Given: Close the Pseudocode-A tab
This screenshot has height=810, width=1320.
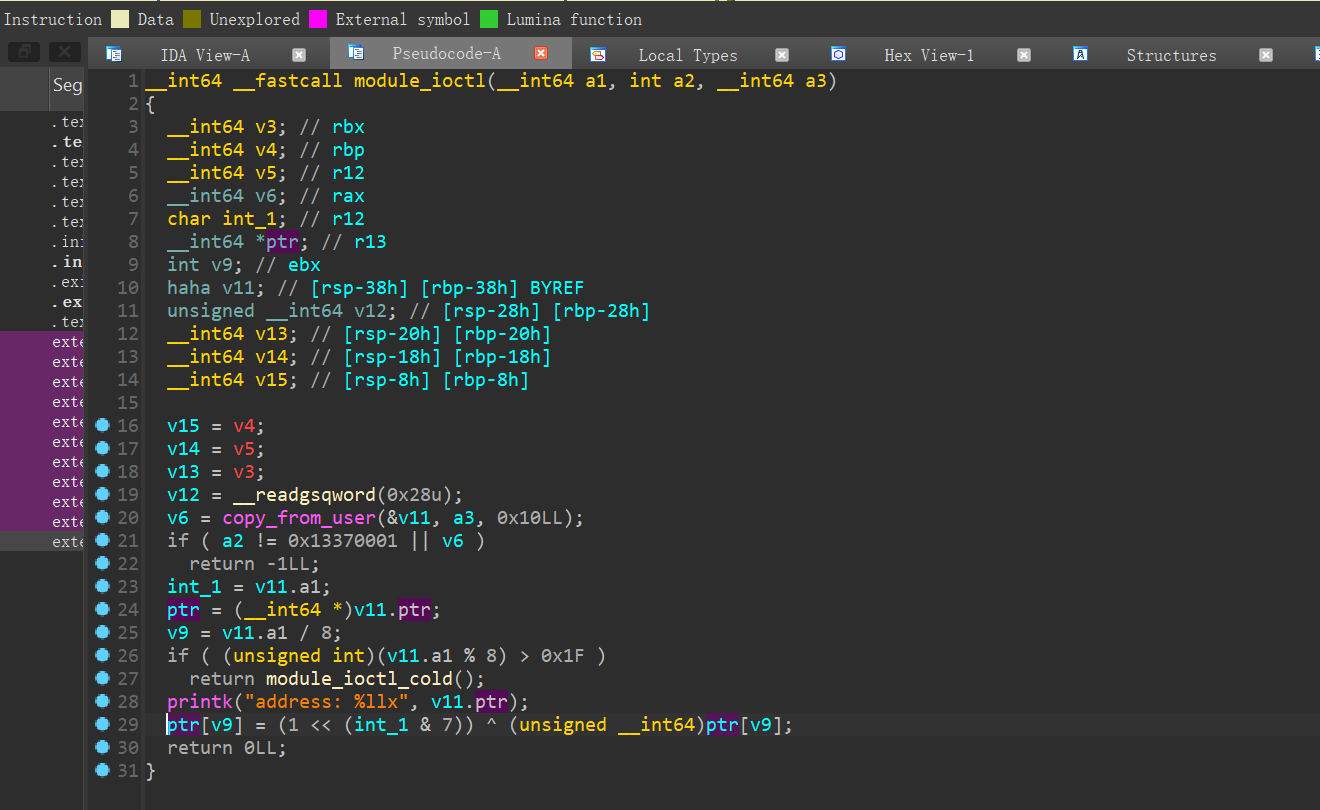Looking at the screenshot, I should [541, 53].
